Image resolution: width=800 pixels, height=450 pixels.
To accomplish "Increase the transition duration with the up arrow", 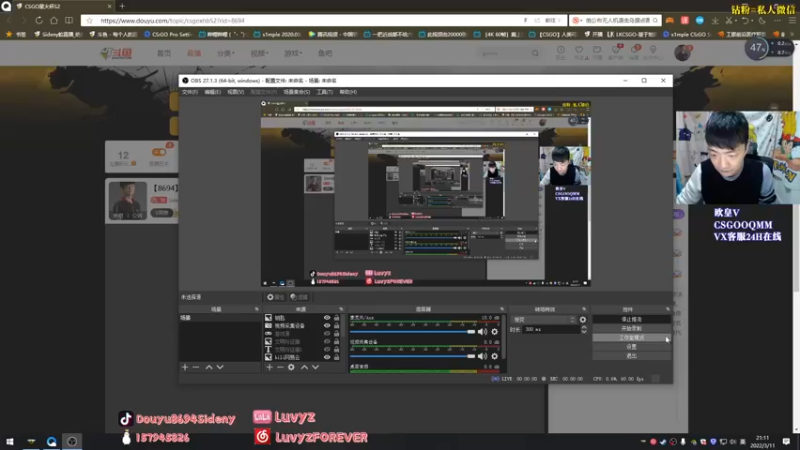I will click(584, 327).
